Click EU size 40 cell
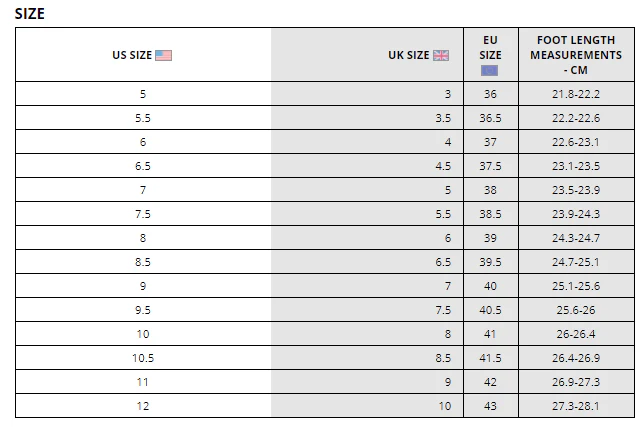 [490, 286]
